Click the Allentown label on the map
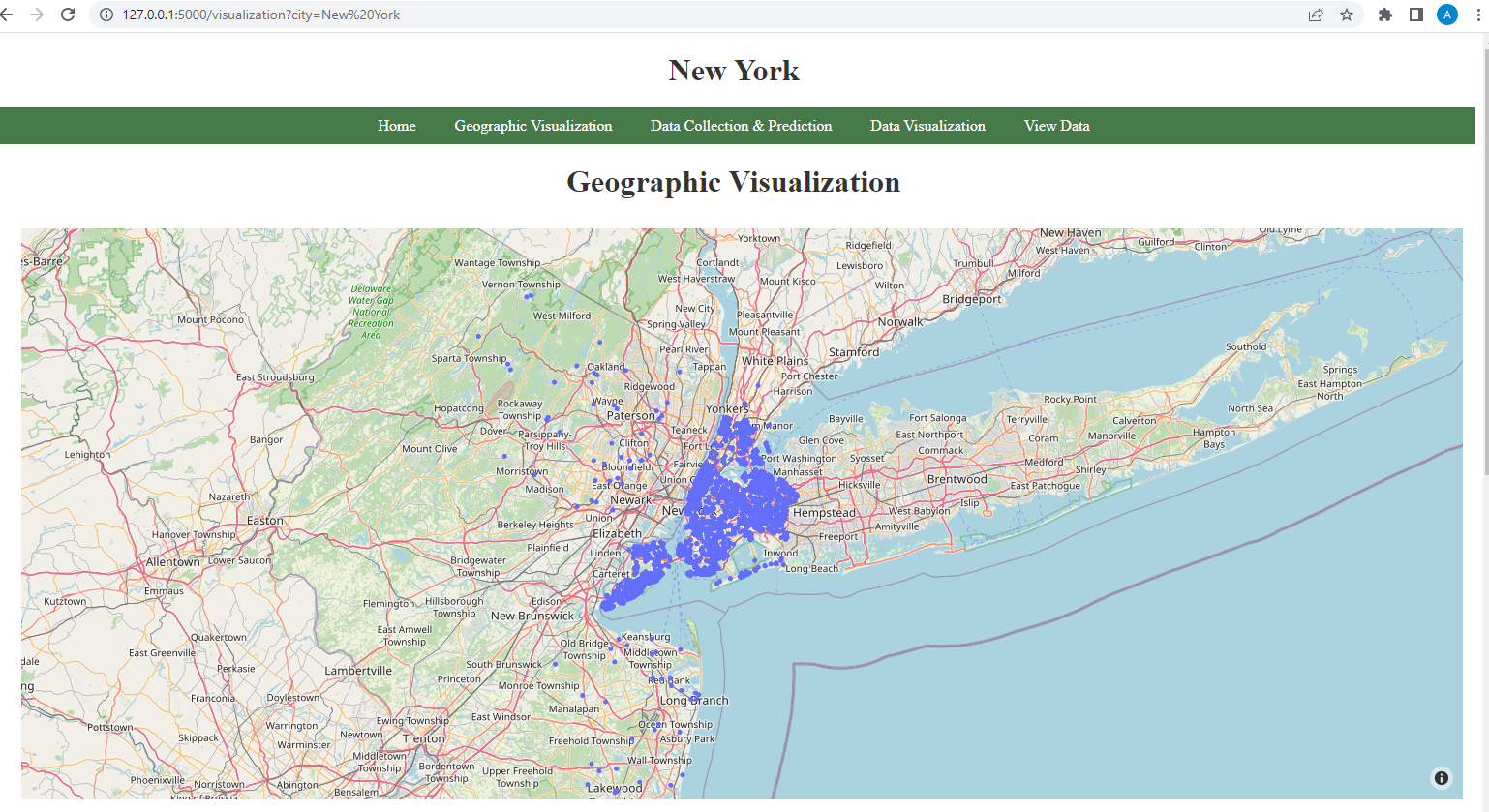 (x=172, y=562)
